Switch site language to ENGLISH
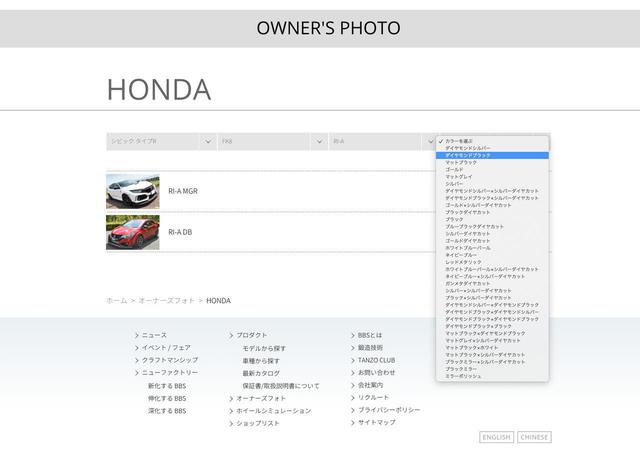This screenshot has height=463, width=640. point(496,437)
